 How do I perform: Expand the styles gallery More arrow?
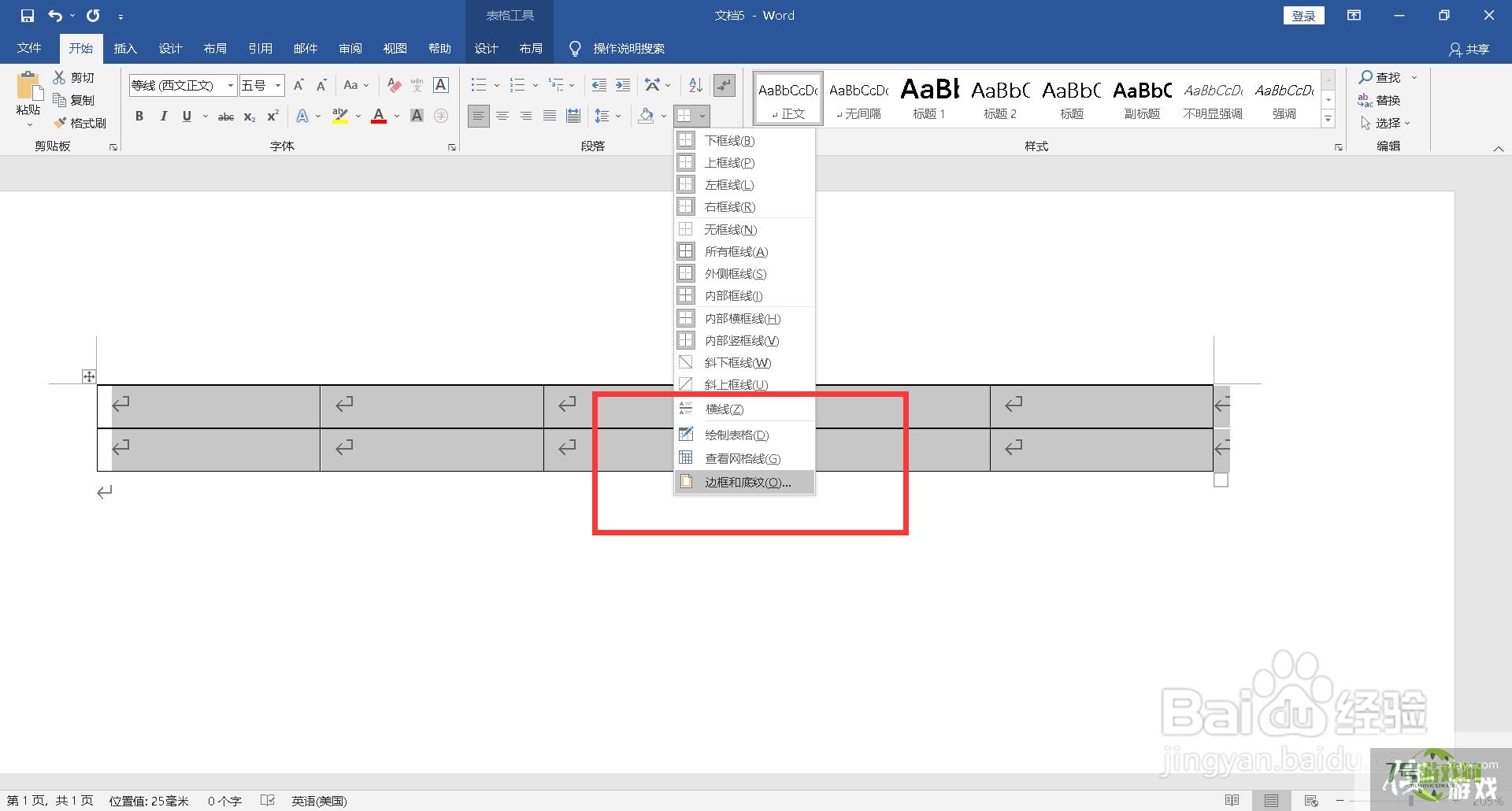pos(1329,120)
